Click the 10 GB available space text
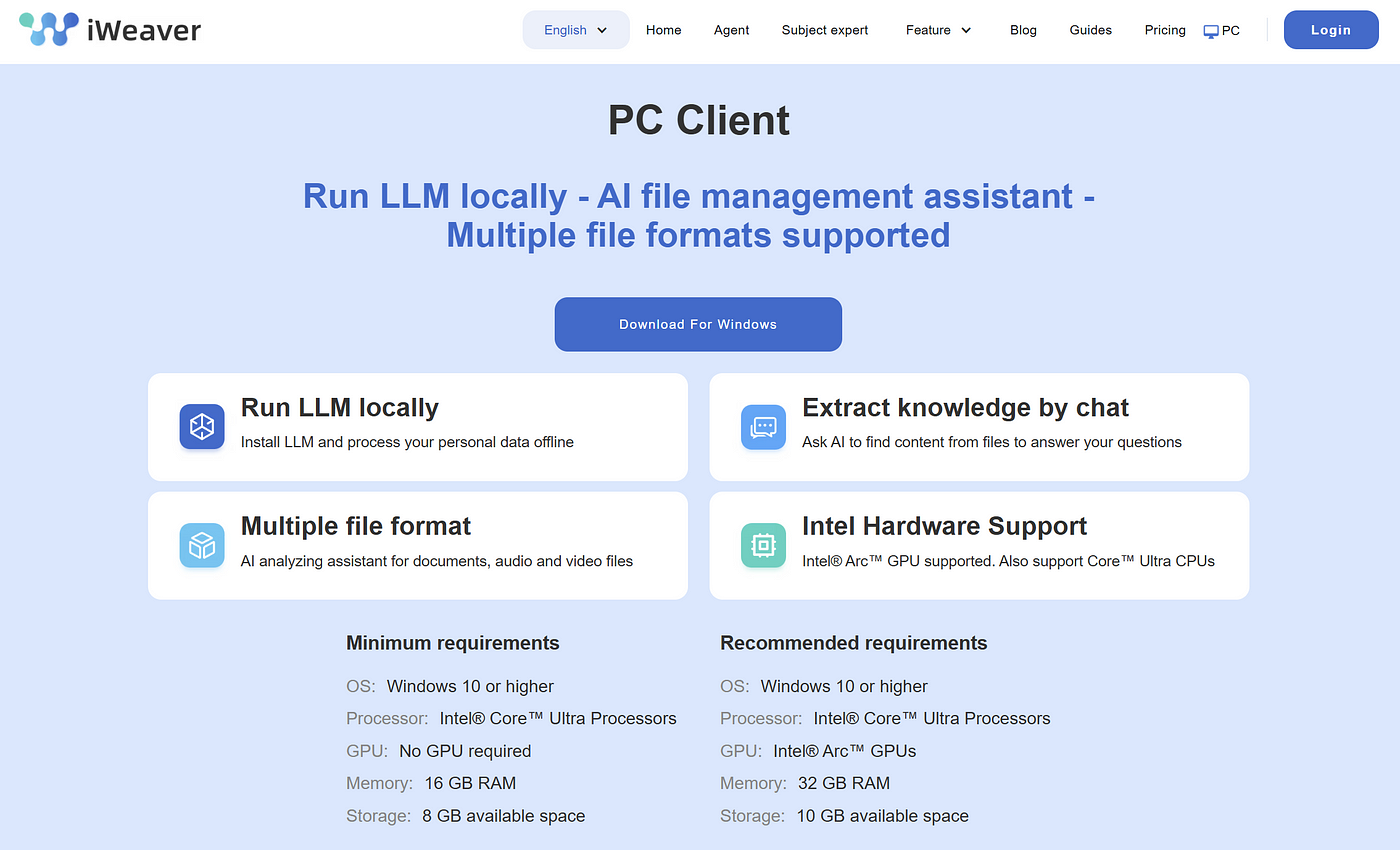 [883, 816]
